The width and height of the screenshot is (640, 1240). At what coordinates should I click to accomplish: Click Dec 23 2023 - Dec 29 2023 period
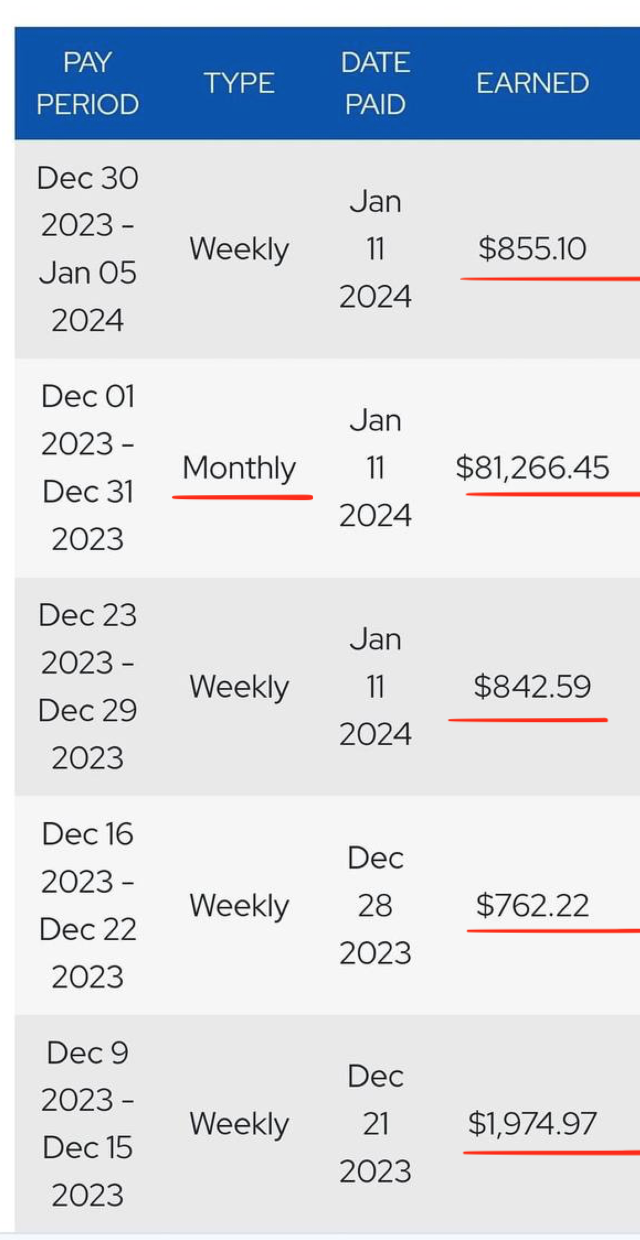(x=88, y=687)
